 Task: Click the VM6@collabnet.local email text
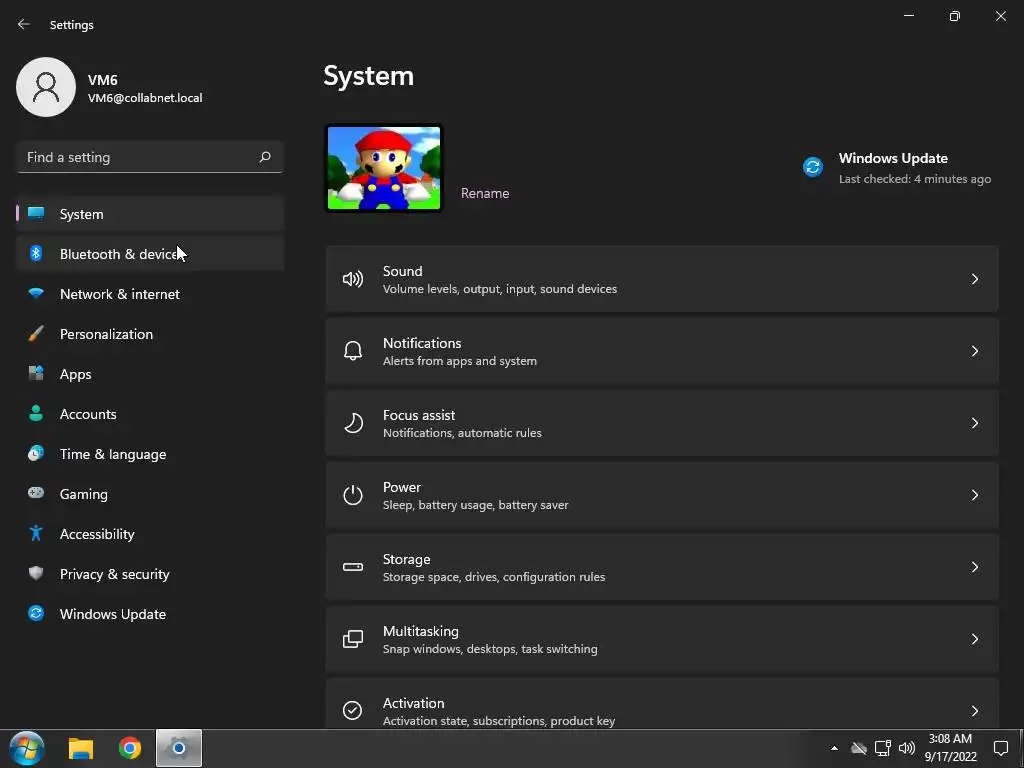[145, 98]
